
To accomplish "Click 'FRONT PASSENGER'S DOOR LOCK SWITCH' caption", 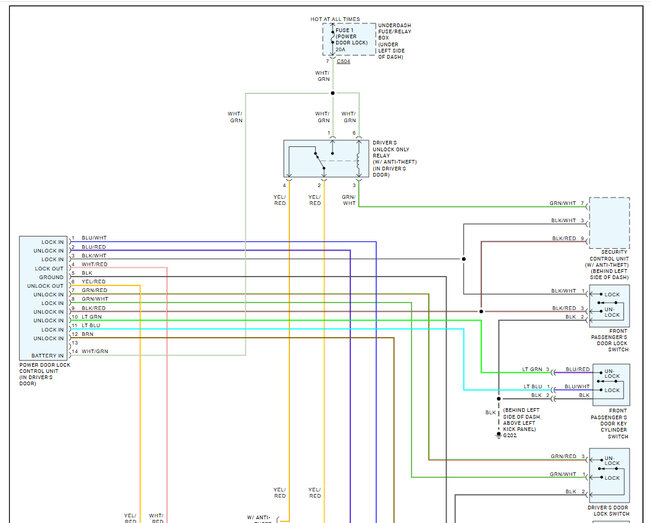I will click(x=609, y=340).
